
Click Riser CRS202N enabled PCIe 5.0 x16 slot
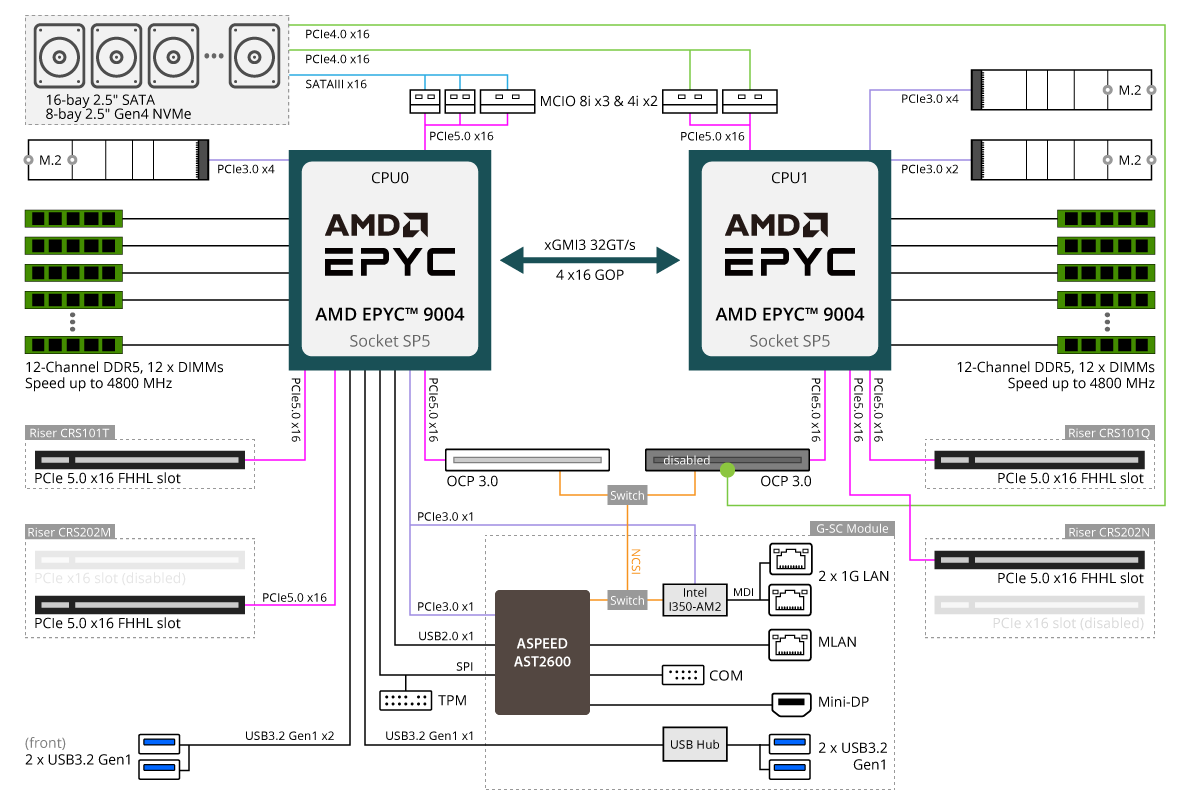[x=1039, y=560]
